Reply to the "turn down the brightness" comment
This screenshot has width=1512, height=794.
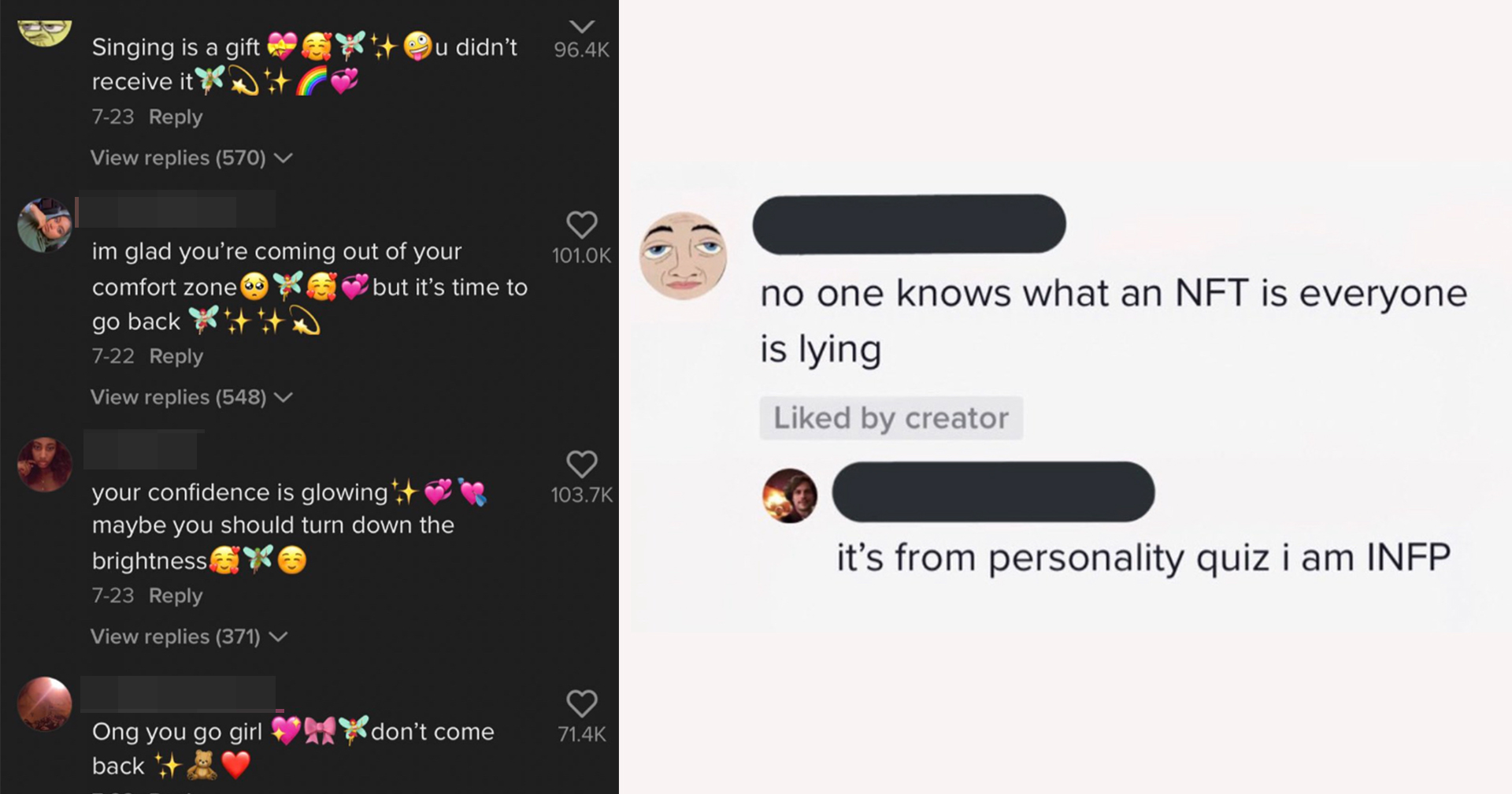click(176, 595)
